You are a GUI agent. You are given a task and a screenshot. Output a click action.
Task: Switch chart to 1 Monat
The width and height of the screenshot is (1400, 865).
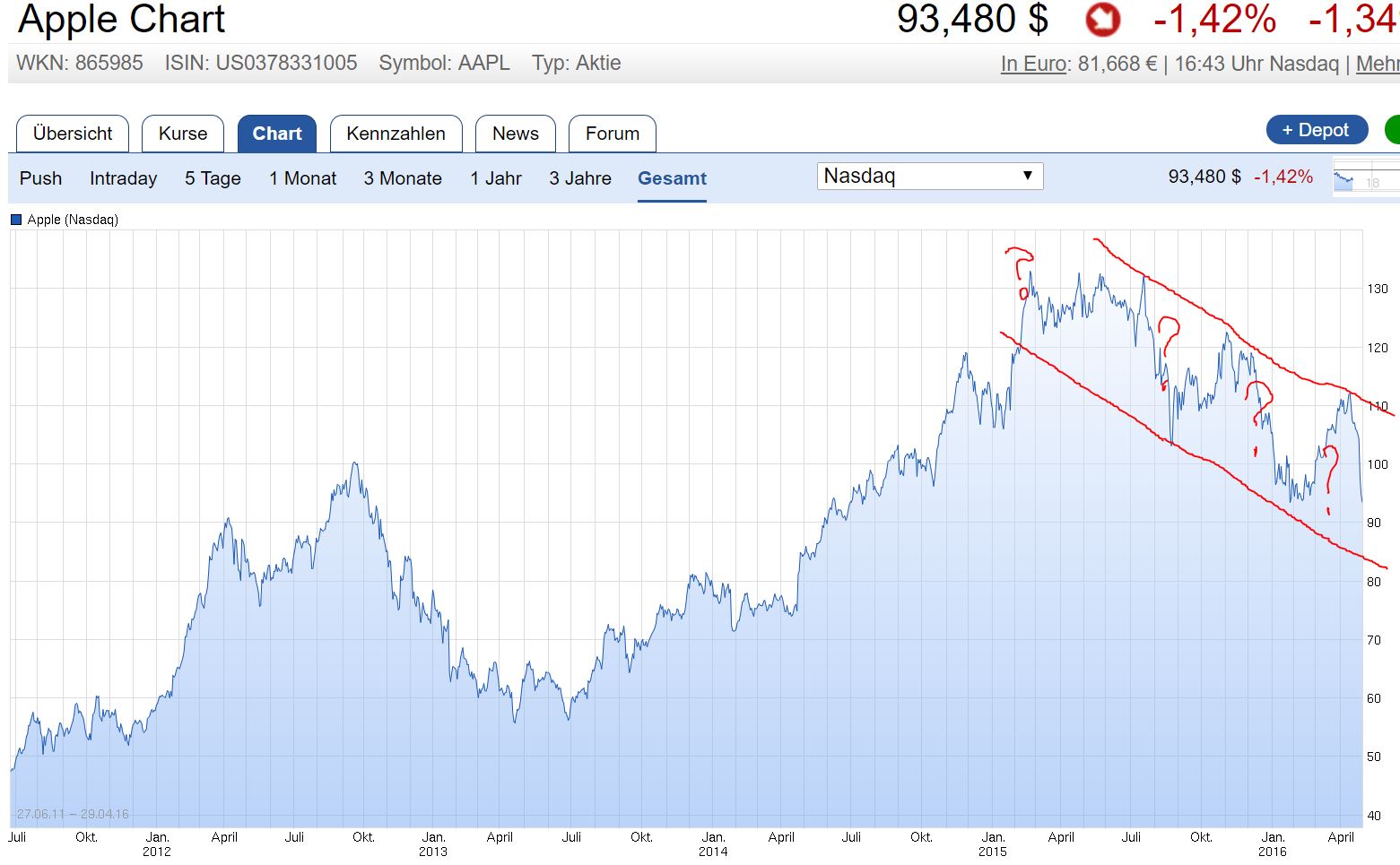point(302,178)
